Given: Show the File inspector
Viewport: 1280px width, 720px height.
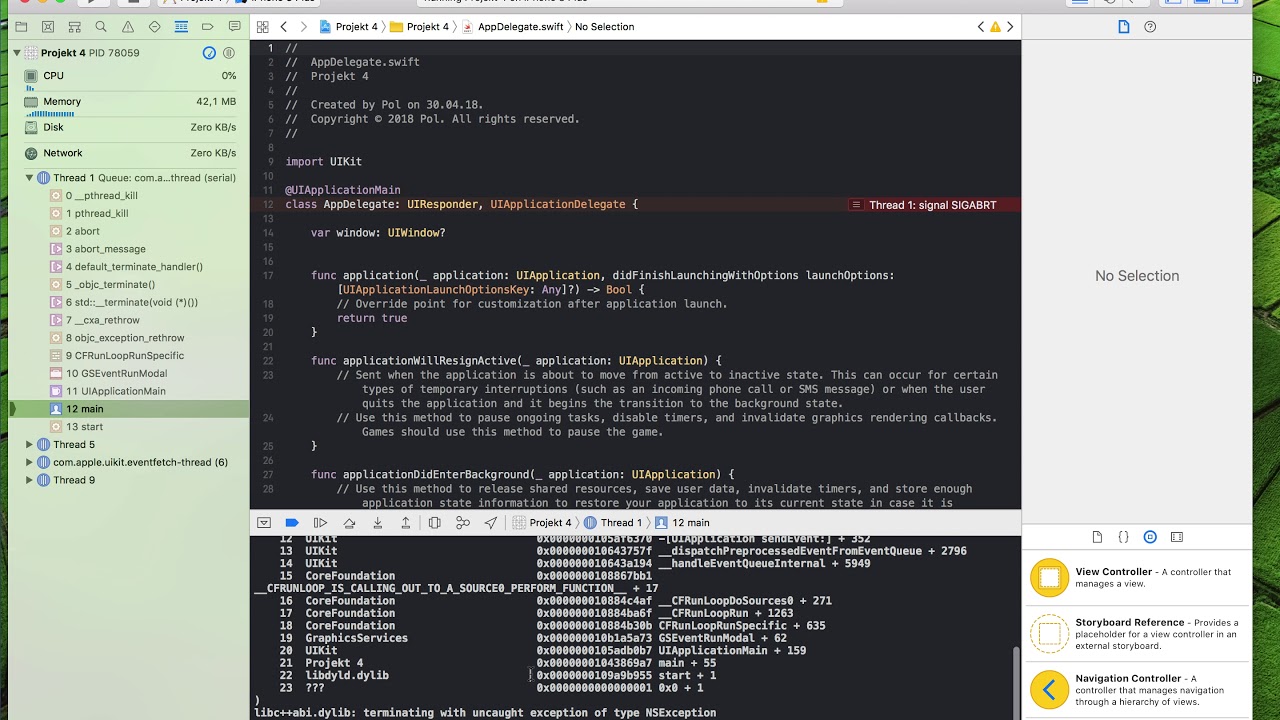Looking at the screenshot, I should pyautogui.click(x=1124, y=27).
